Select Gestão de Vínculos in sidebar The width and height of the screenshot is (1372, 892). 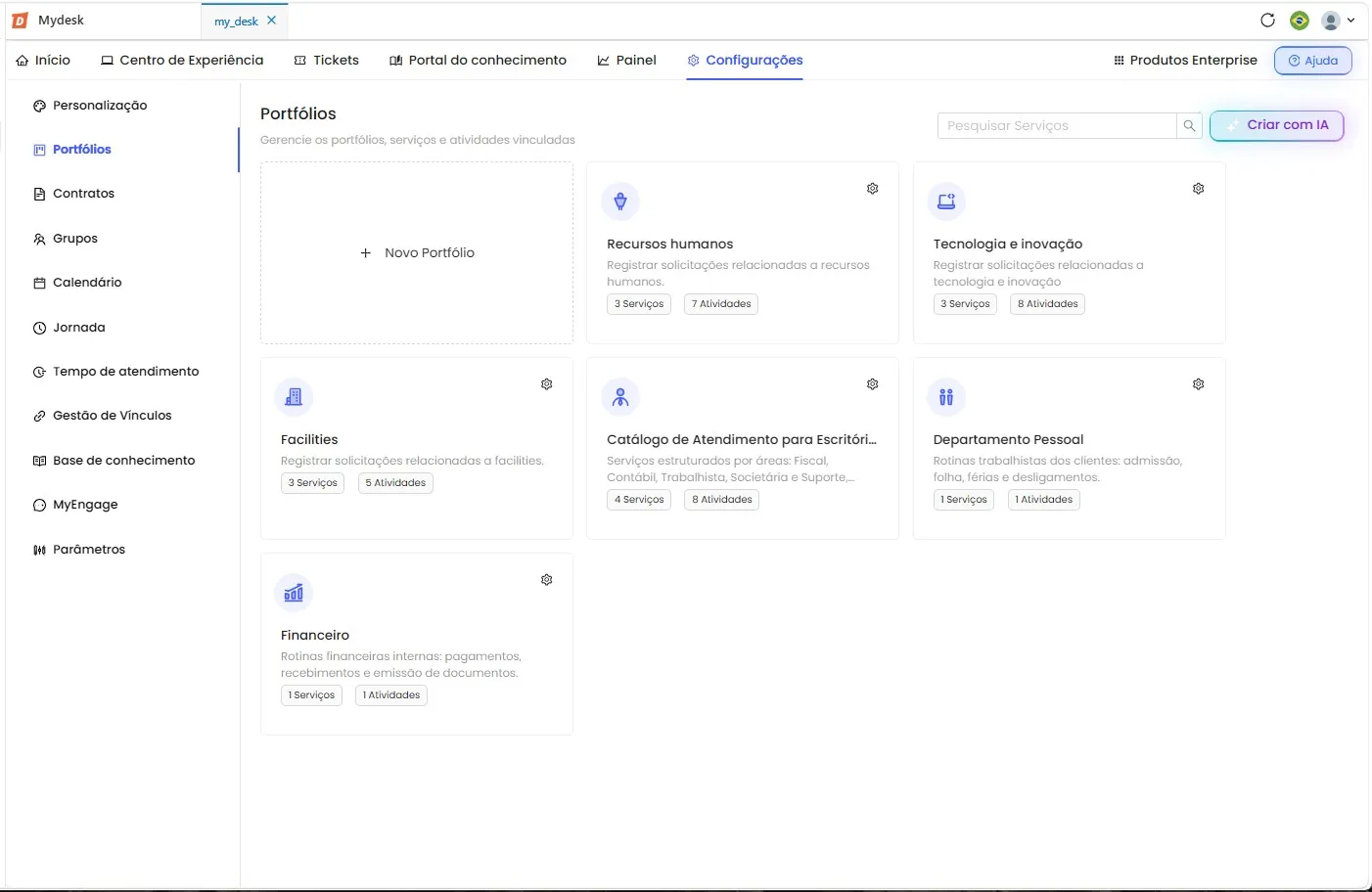coord(102,416)
